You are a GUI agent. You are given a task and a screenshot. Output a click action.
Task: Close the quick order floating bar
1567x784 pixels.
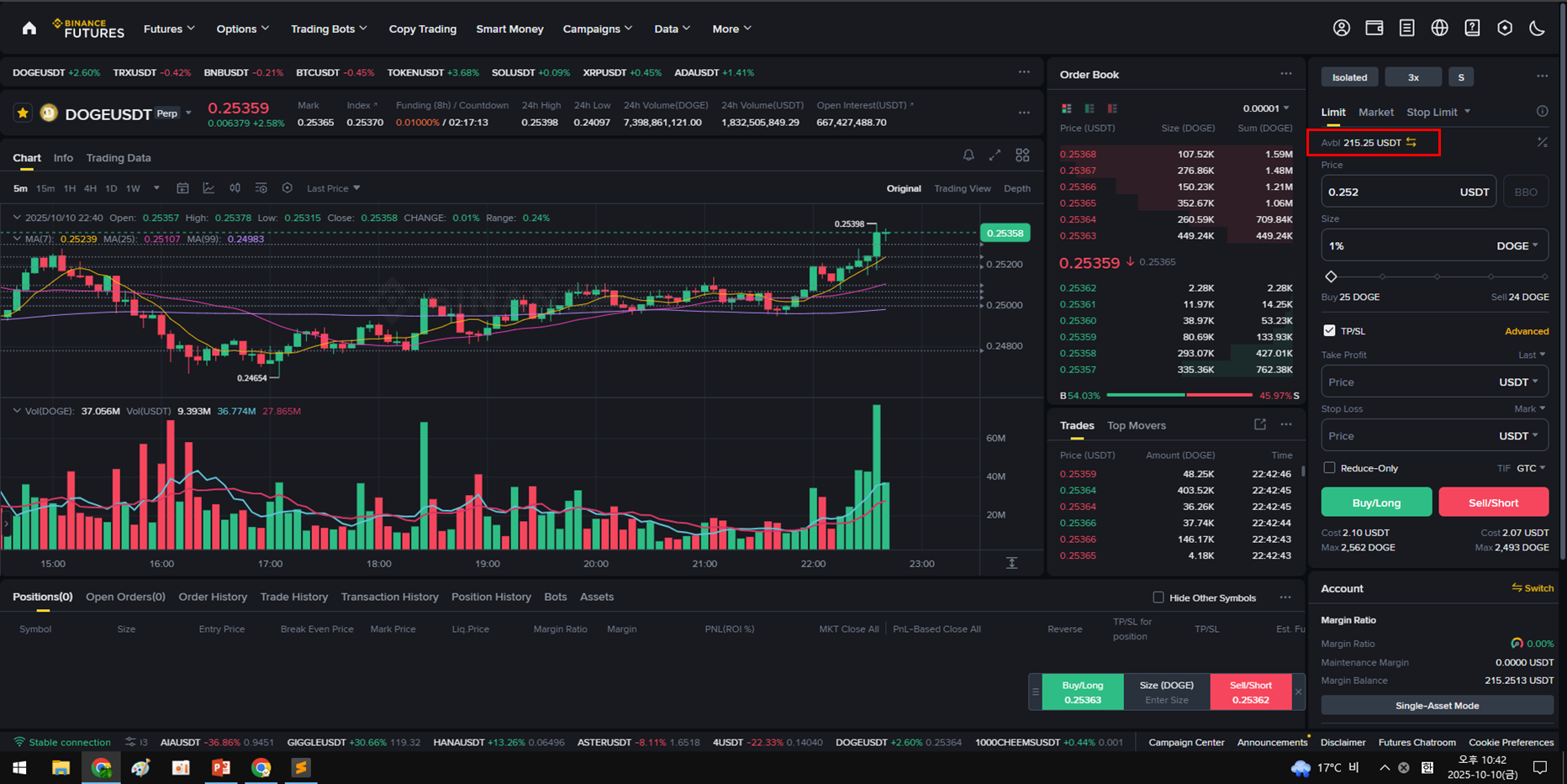click(1298, 692)
